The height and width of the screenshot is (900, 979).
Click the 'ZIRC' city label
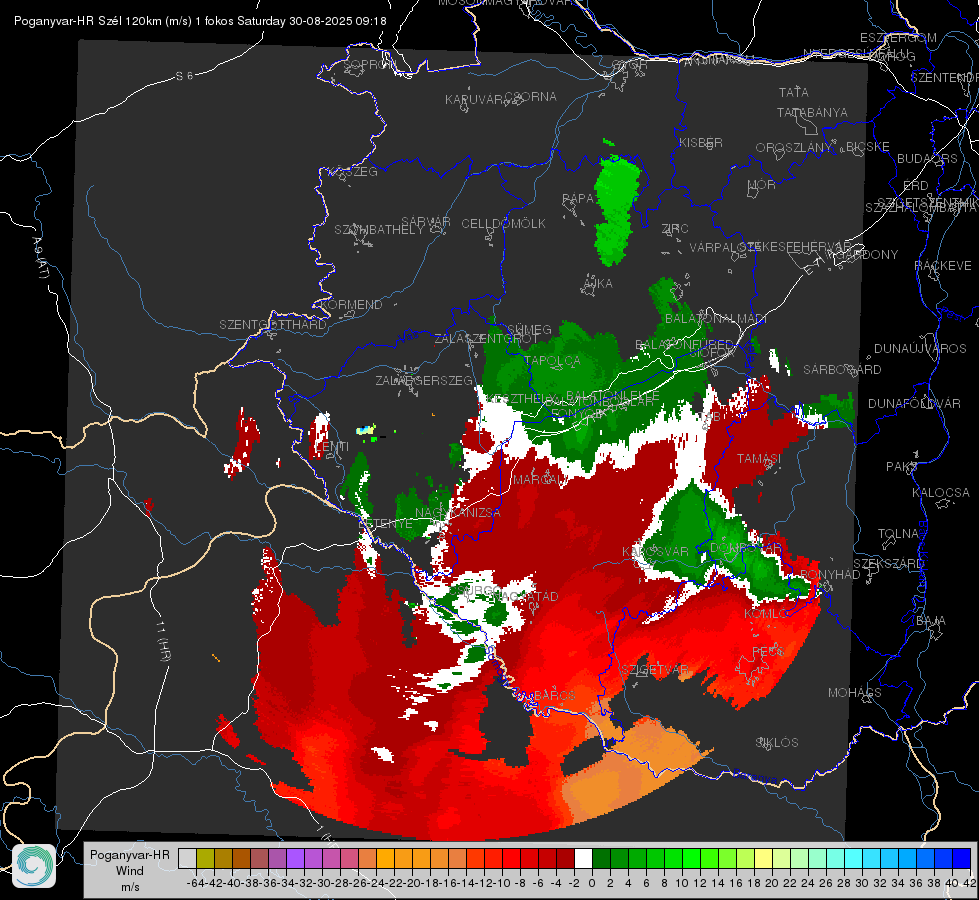(675, 229)
